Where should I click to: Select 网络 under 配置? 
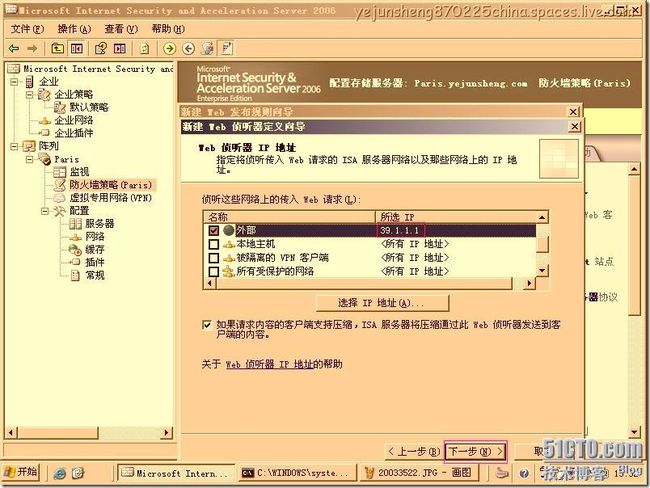[x=95, y=237]
